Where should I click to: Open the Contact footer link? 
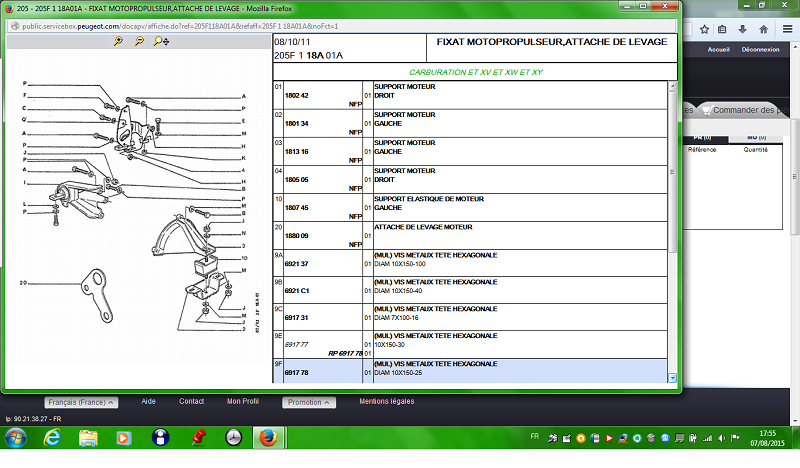point(191,402)
